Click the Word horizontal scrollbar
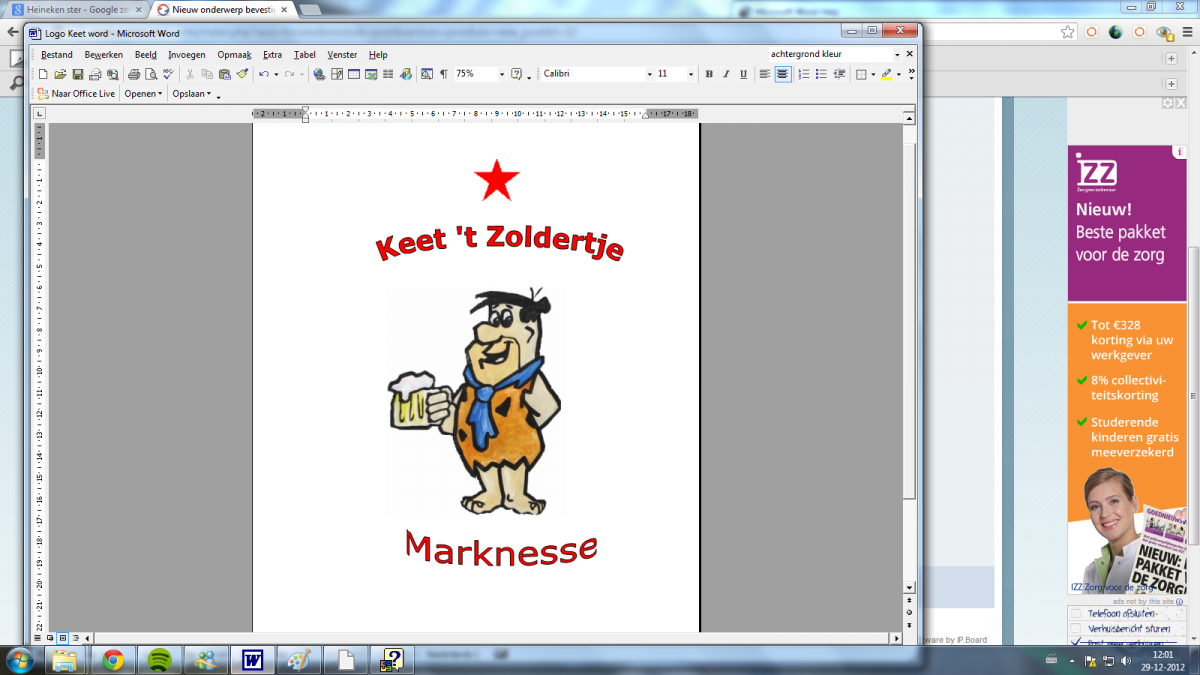 [490, 637]
